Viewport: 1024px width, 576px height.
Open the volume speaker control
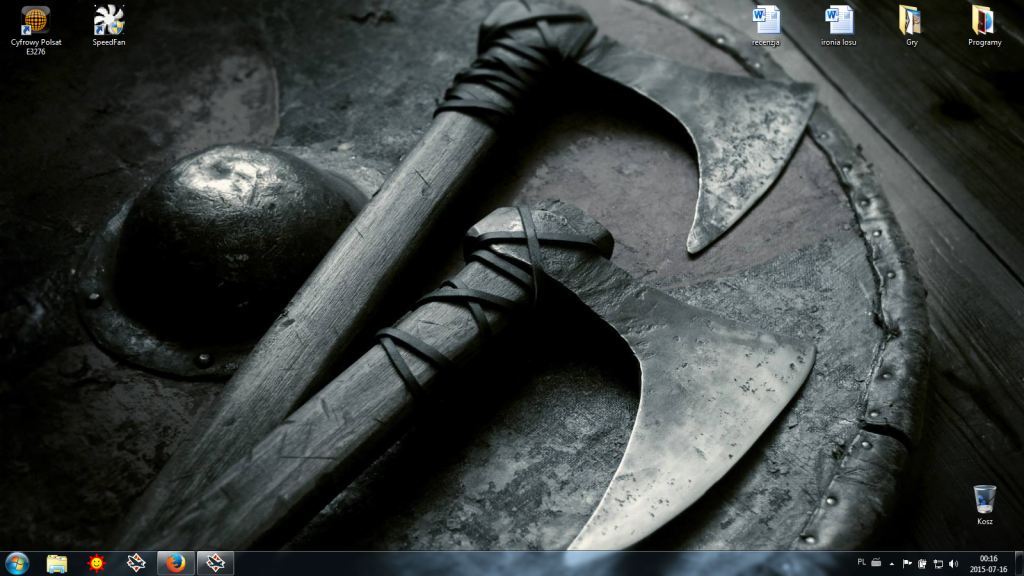pos(953,564)
